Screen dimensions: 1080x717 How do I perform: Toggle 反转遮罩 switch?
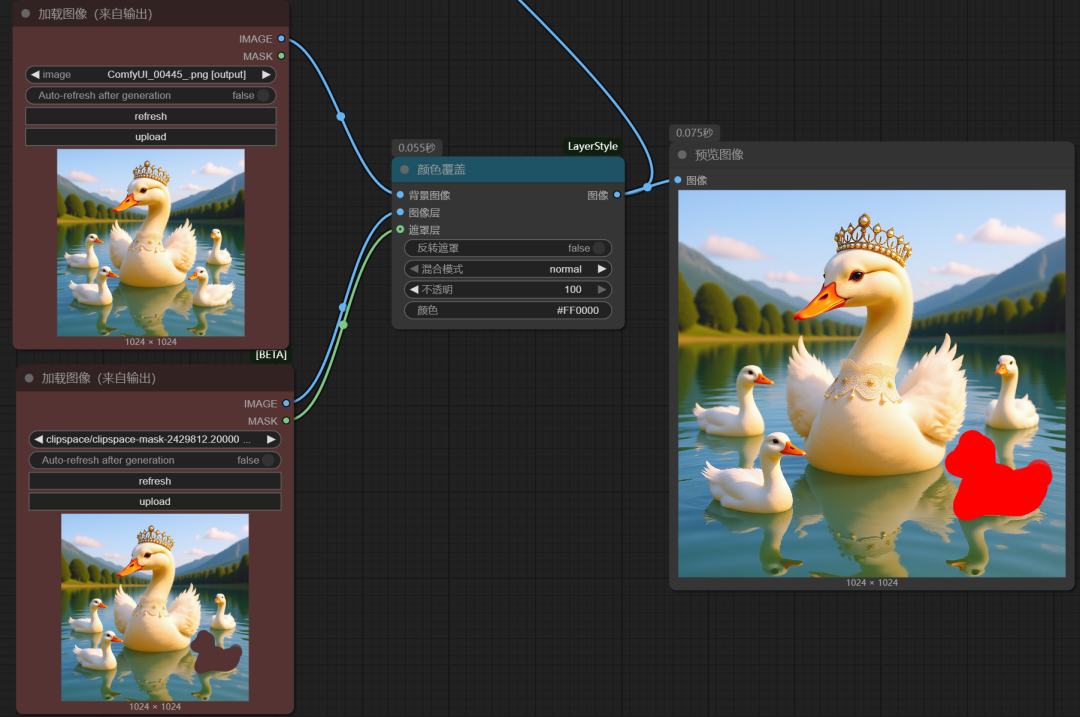click(x=599, y=248)
